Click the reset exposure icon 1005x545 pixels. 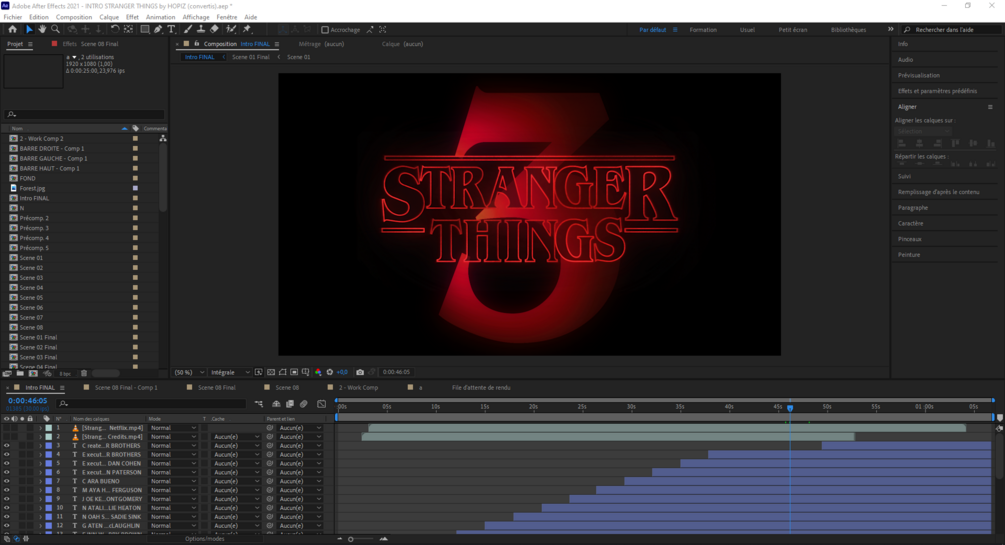point(330,372)
